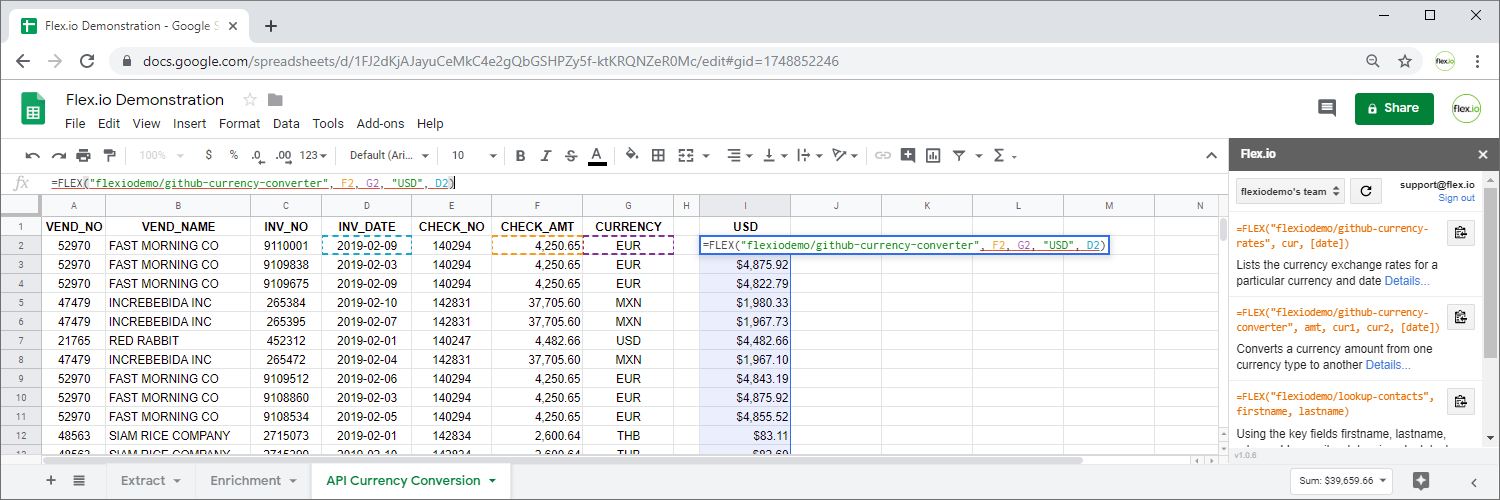Open horizontal align dropdown
This screenshot has width=1500, height=500.
(739, 155)
